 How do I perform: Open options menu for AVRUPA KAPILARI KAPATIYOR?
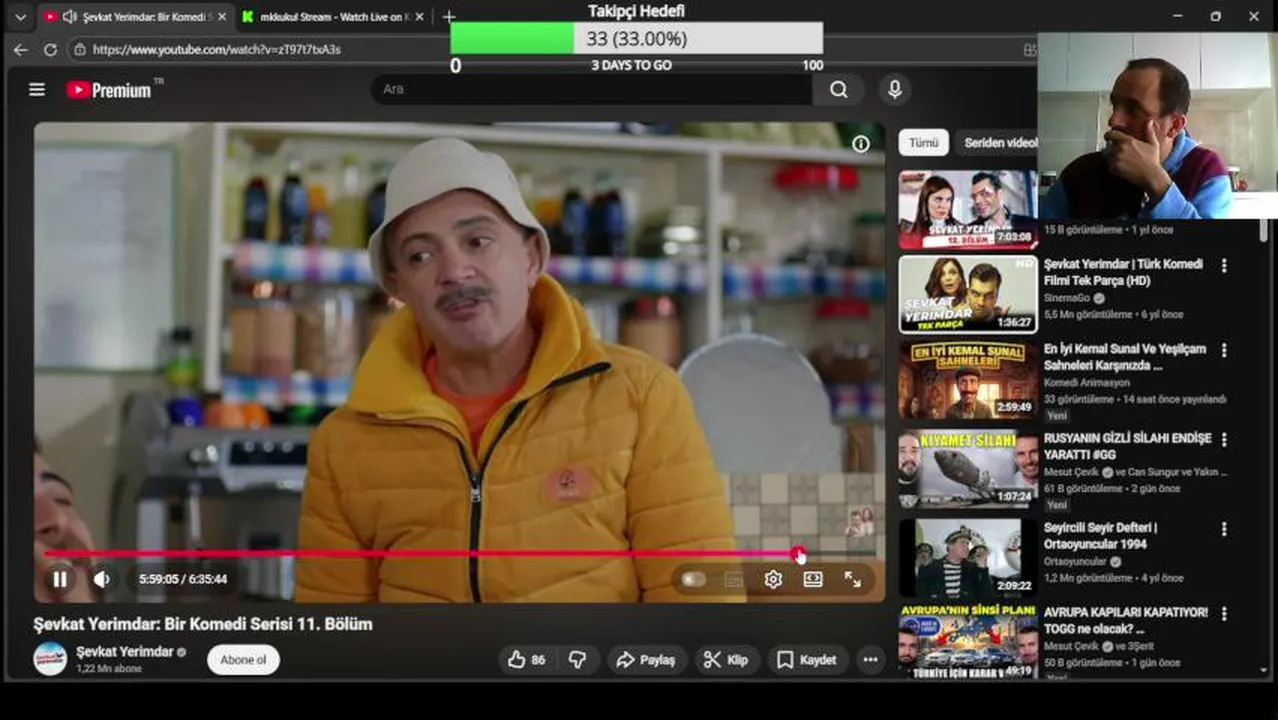(x=1224, y=613)
